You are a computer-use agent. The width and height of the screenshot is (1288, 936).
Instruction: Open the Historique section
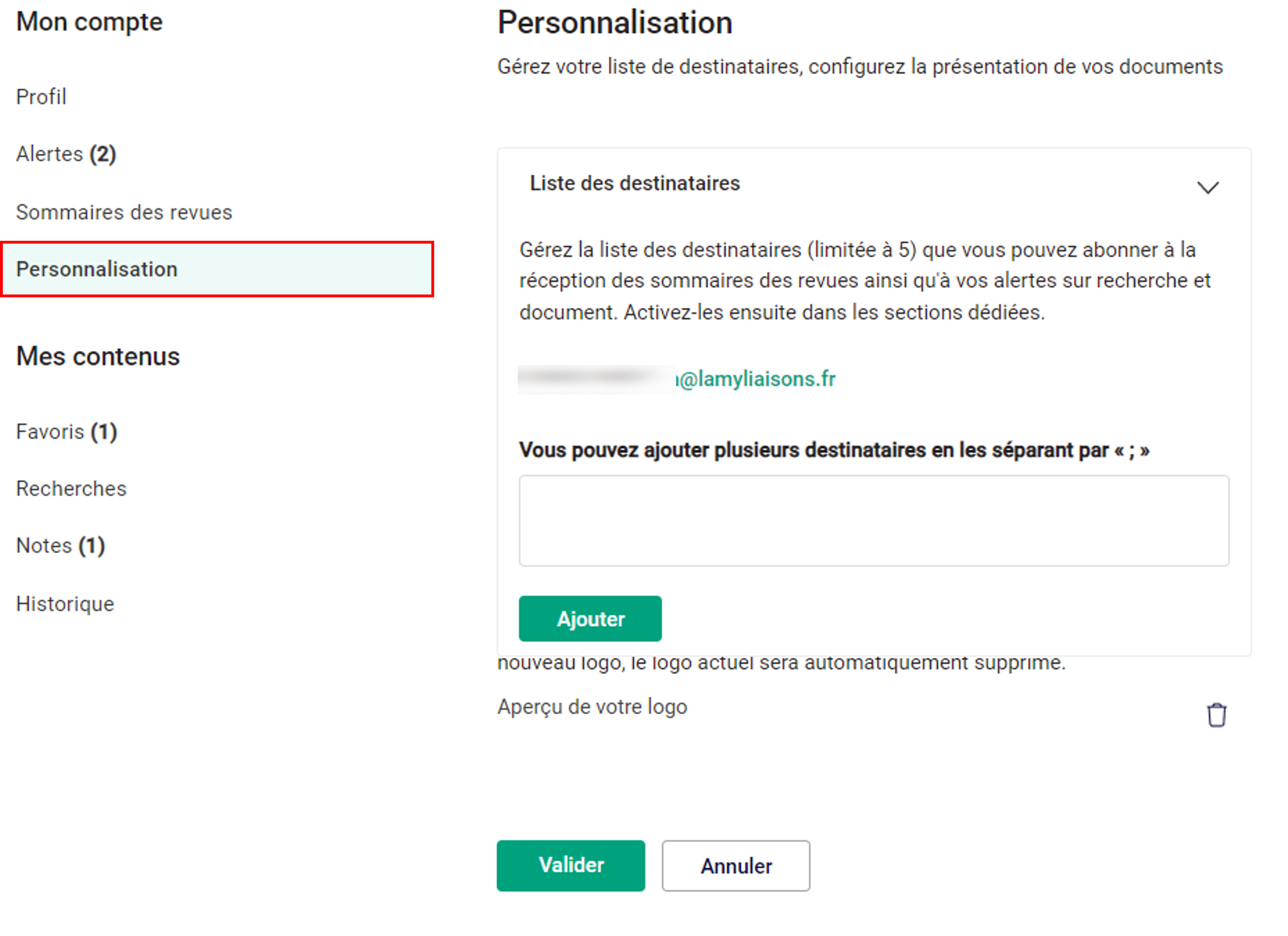pos(65,603)
